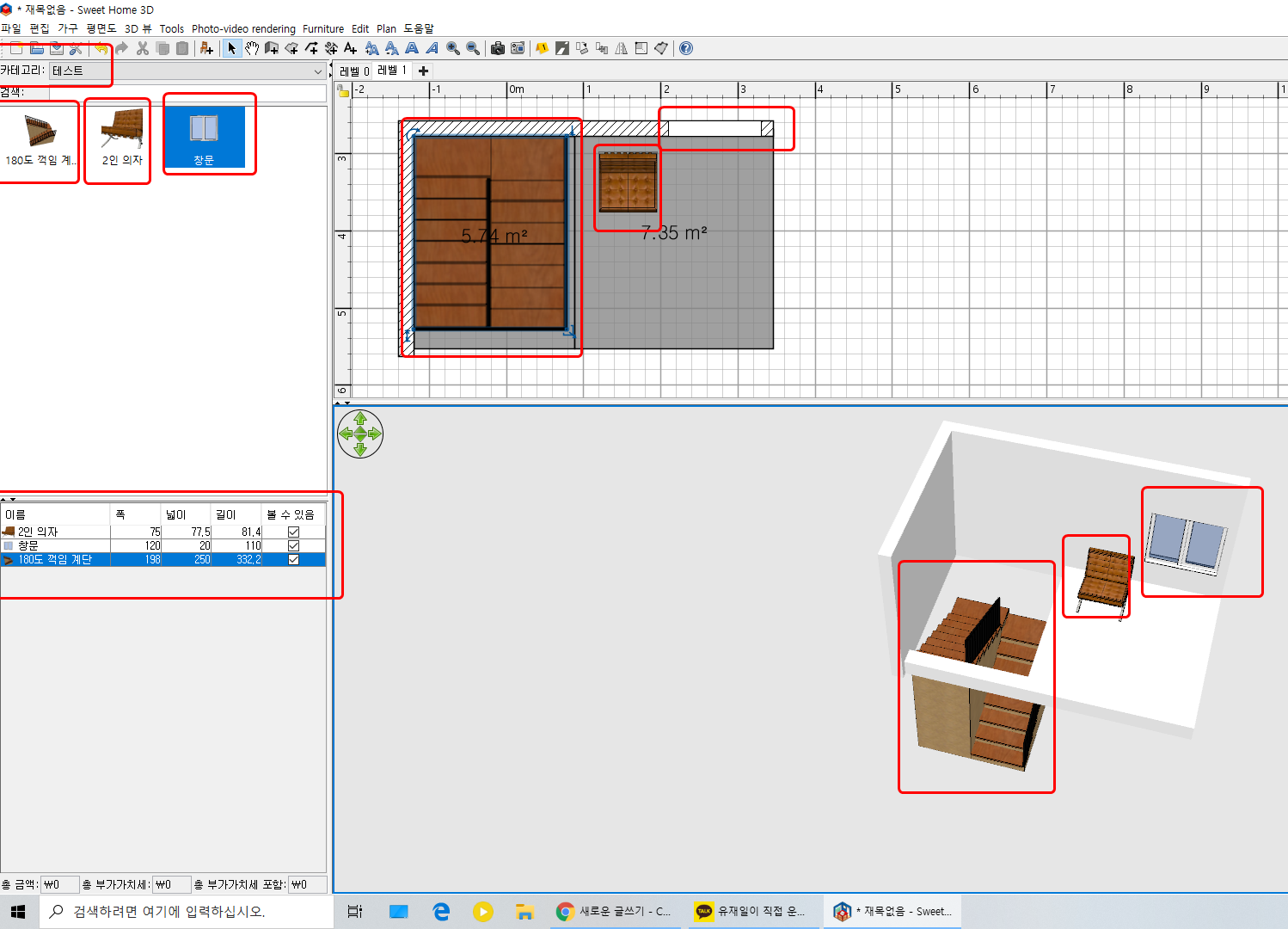Select the Create walls tool
This screenshot has width=1288, height=929.
(272, 48)
